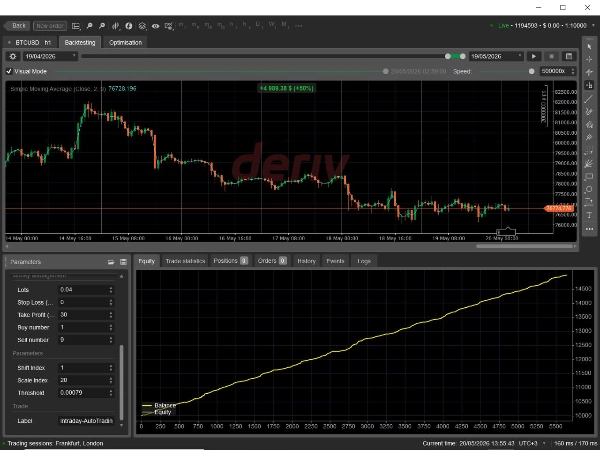Click the visual mode progress slider handle
This screenshot has height=450, width=600.
click(386, 71)
